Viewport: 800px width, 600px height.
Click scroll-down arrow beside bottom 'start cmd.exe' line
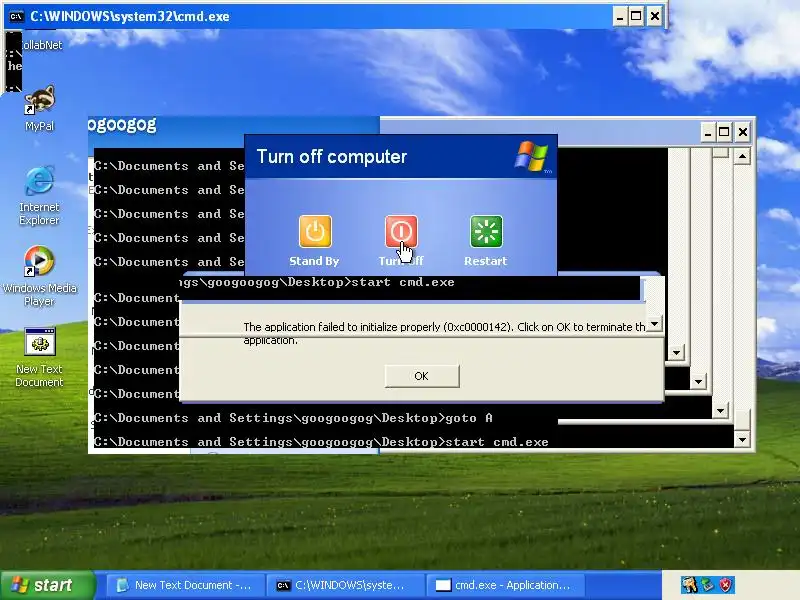(x=742, y=439)
